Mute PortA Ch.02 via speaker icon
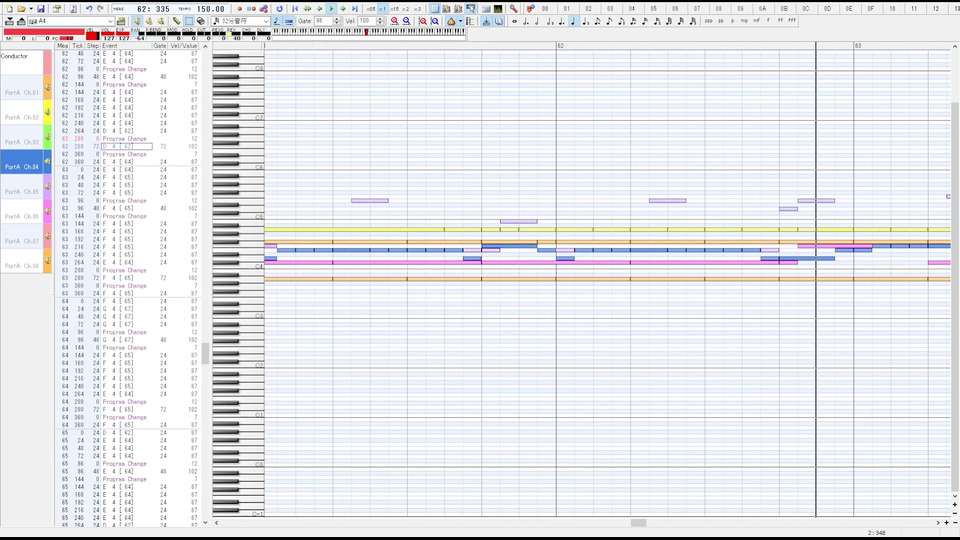The height and width of the screenshot is (540, 960). 47,113
